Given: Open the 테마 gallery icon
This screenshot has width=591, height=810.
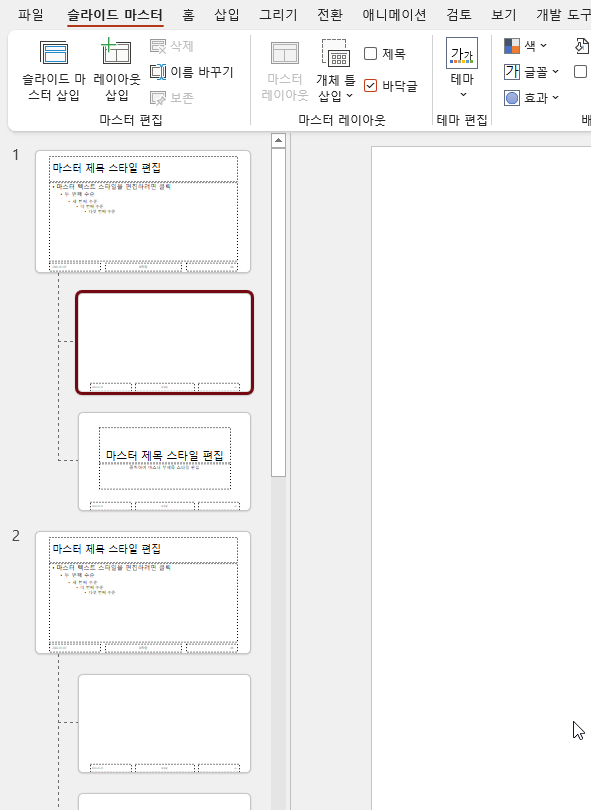Looking at the screenshot, I should point(462,53).
